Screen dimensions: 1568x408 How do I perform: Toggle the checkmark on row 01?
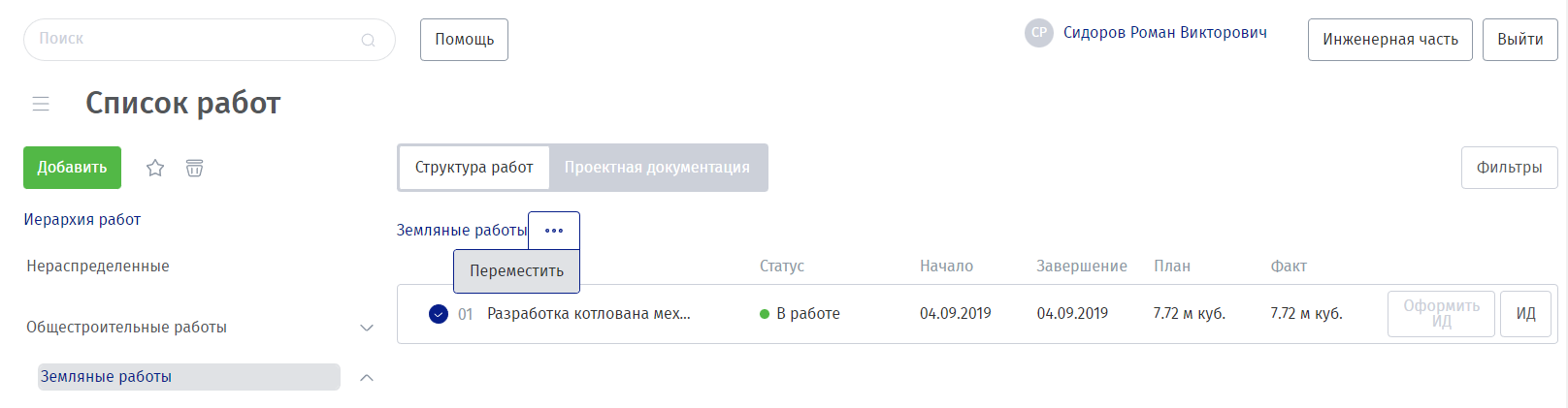(x=439, y=314)
